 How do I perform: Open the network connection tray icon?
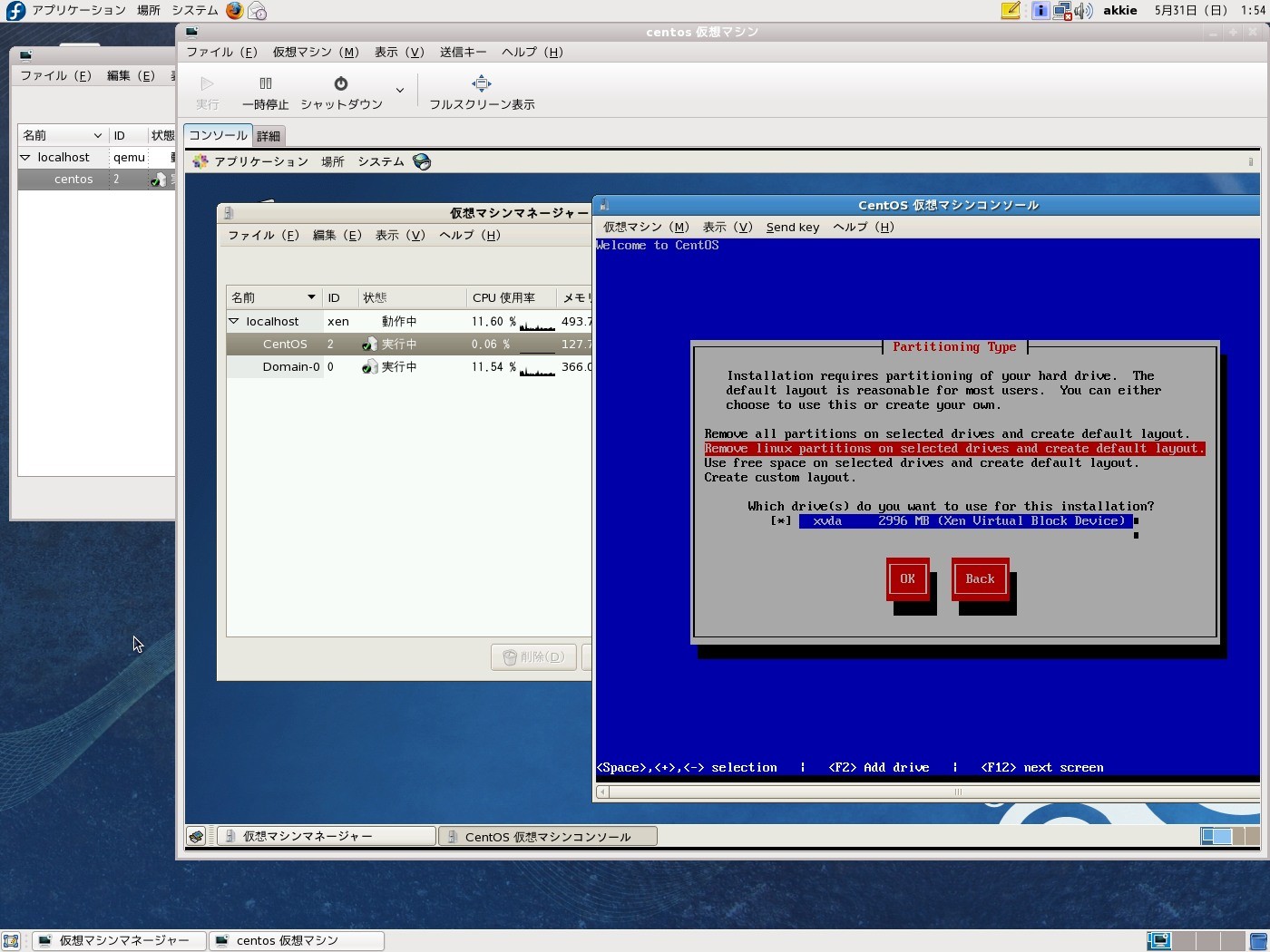tap(1062, 11)
